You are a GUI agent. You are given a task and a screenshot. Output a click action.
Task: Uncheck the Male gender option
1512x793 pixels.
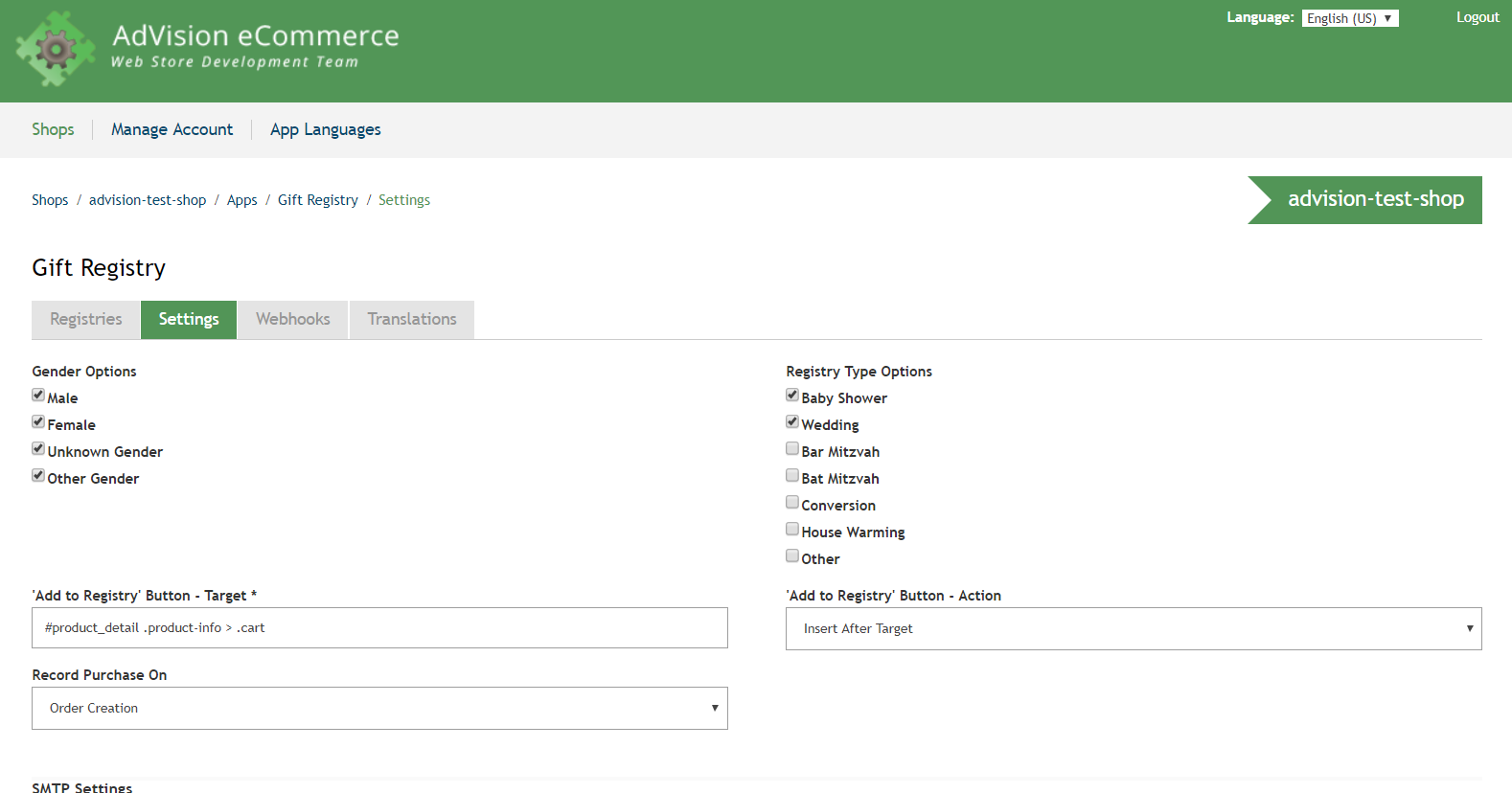pyautogui.click(x=38, y=396)
